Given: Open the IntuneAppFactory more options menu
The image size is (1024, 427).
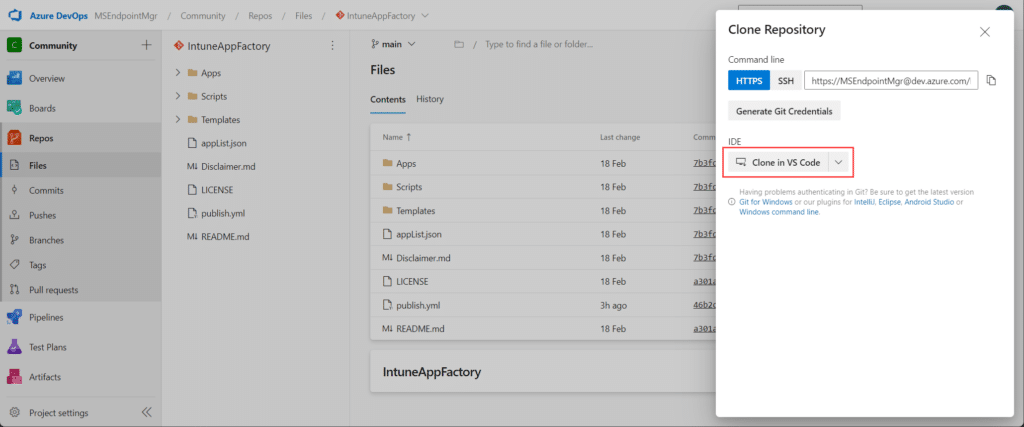Looking at the screenshot, I should pyautogui.click(x=332, y=46).
